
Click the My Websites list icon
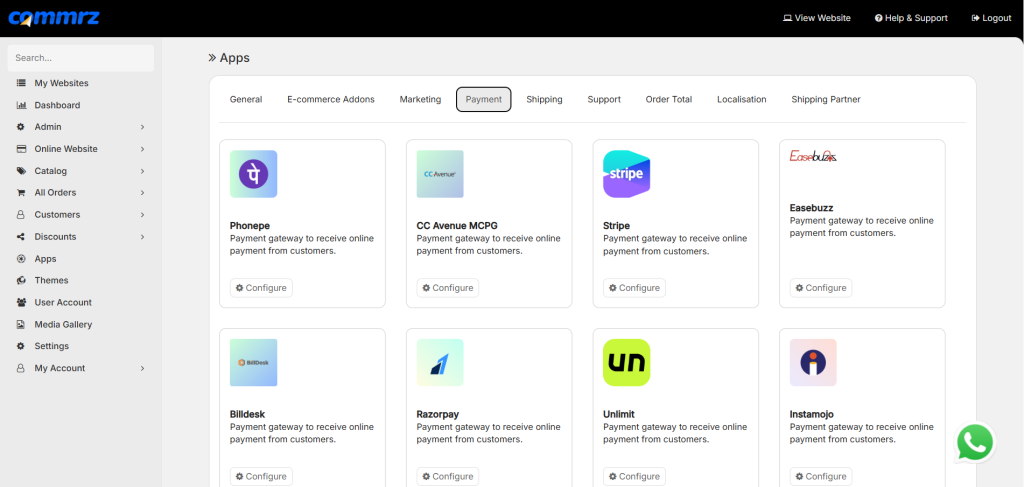pyautogui.click(x=21, y=83)
